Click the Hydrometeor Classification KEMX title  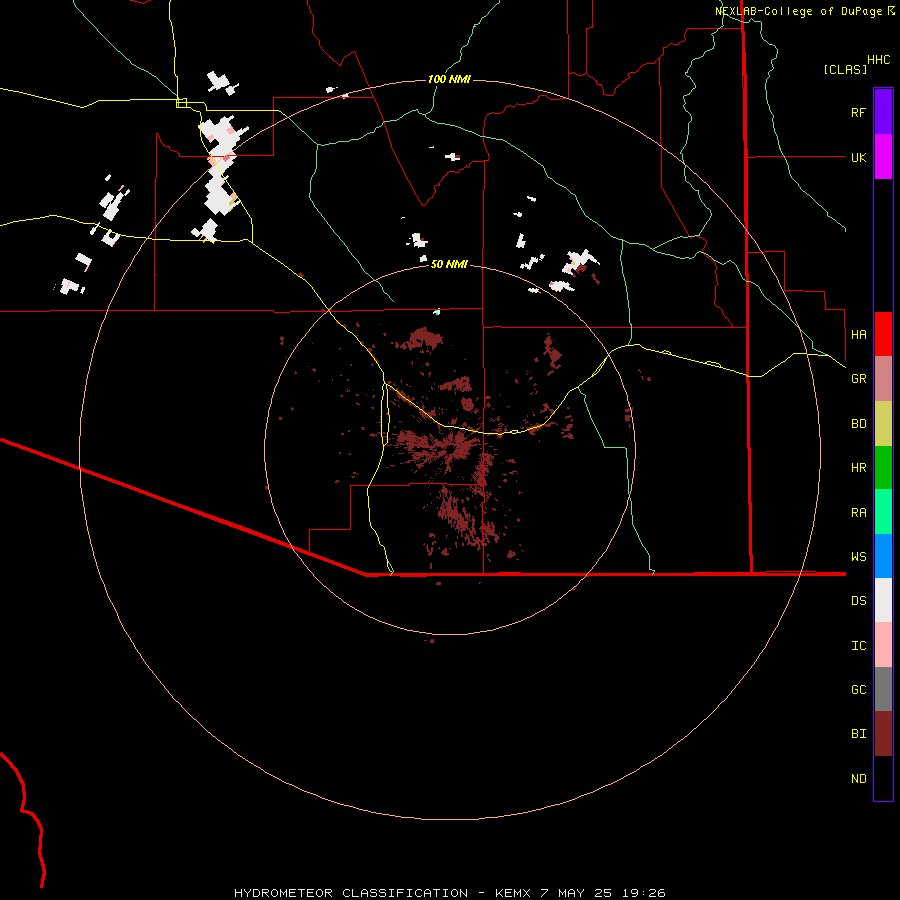tap(449, 893)
